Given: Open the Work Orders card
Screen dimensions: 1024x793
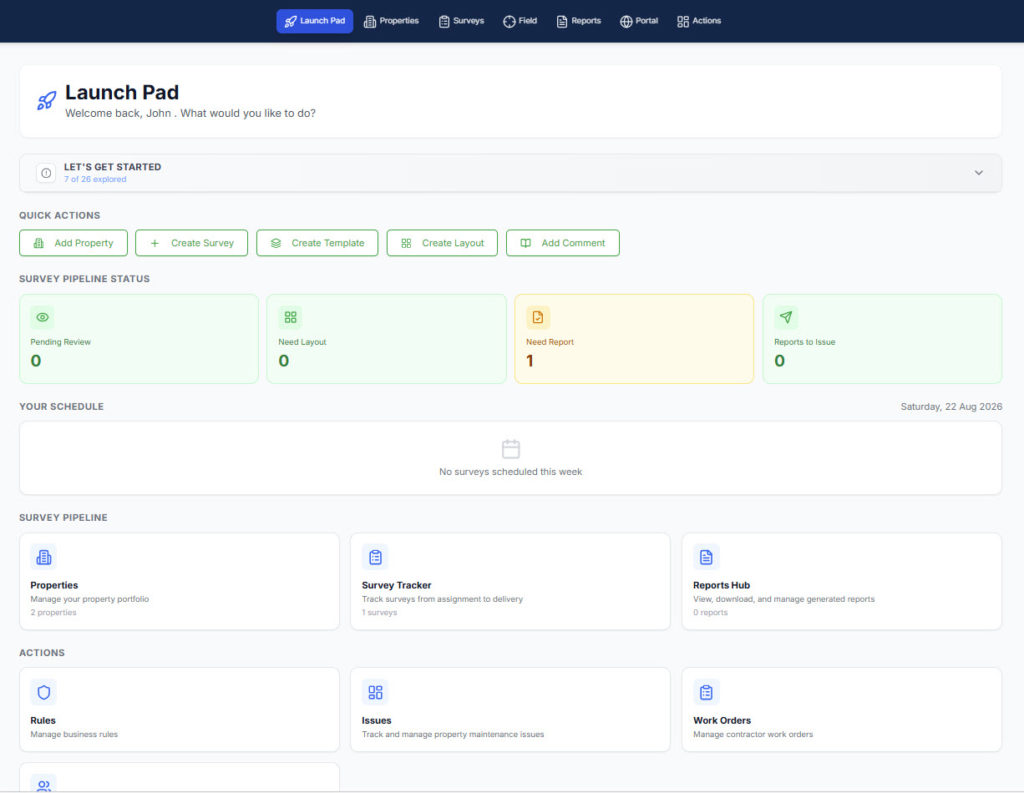Looking at the screenshot, I should point(841,709).
